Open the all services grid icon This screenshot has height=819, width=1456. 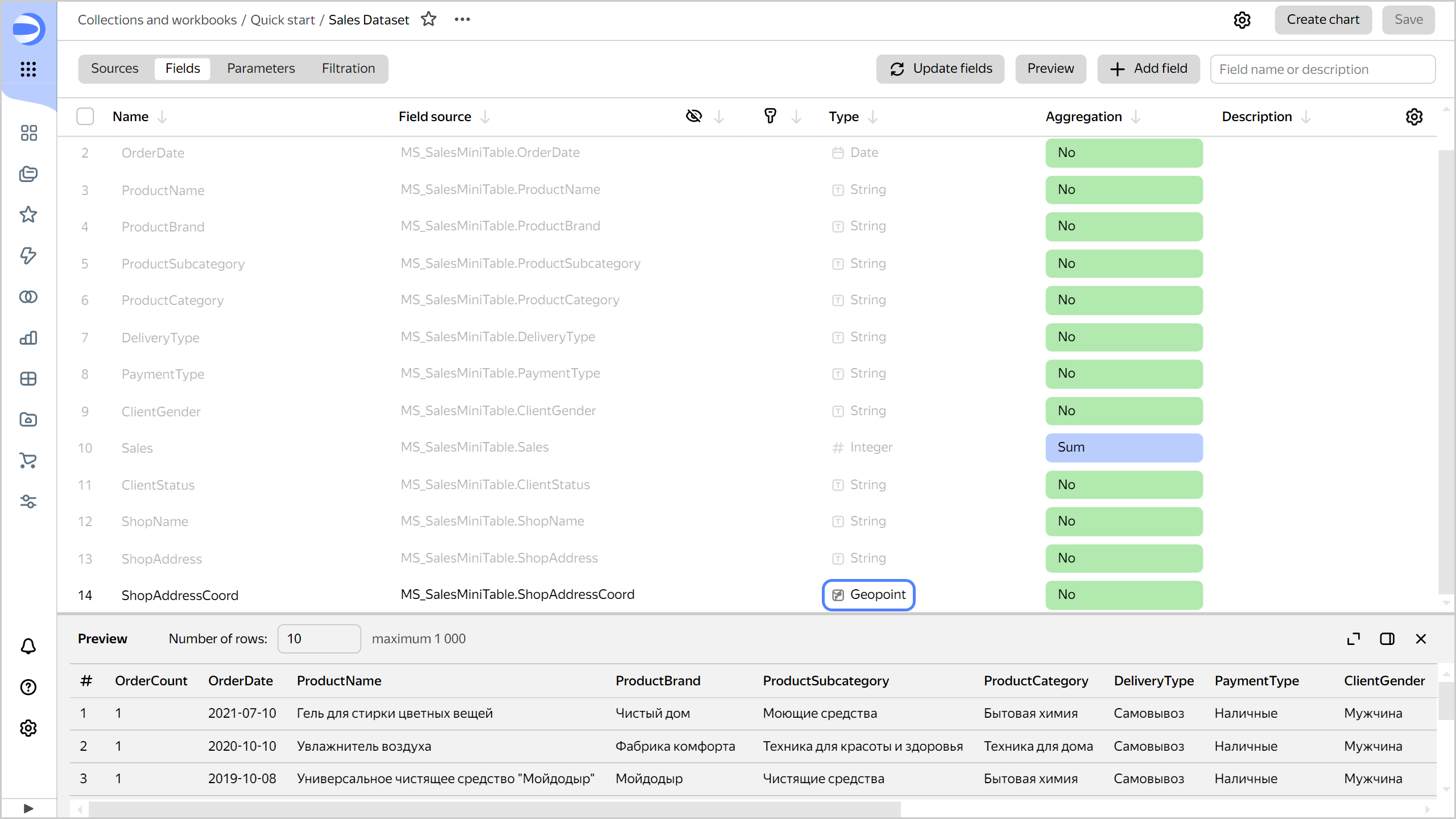pos(28,69)
